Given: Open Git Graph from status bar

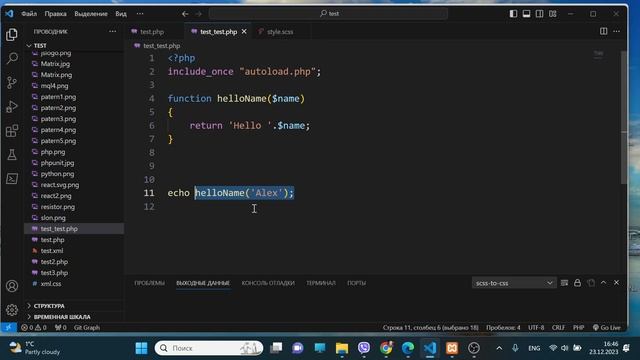Looking at the screenshot, I should point(87,327).
